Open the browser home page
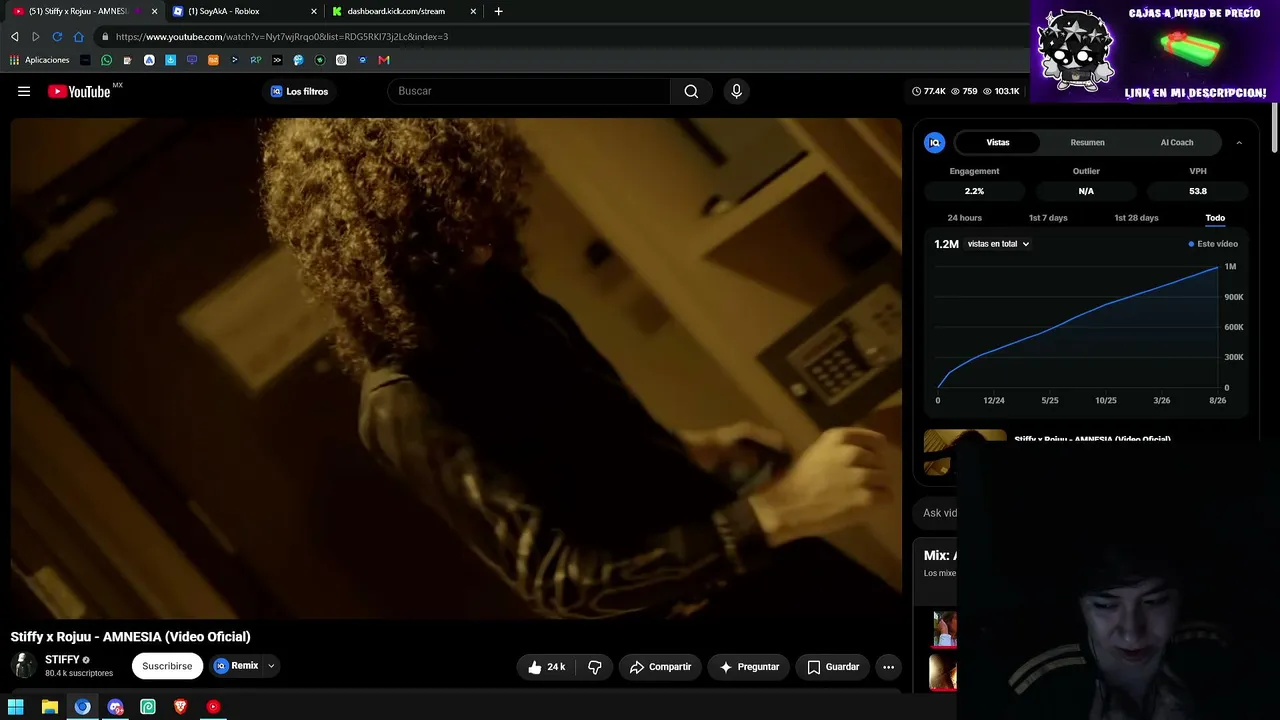 coord(79,37)
